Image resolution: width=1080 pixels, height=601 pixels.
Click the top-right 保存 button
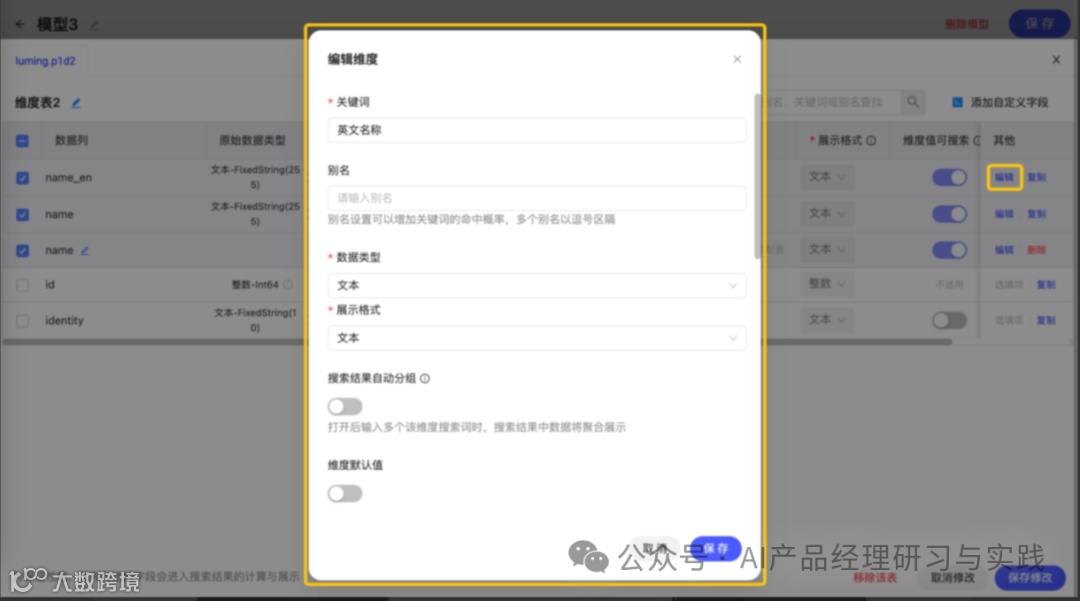pos(1039,23)
